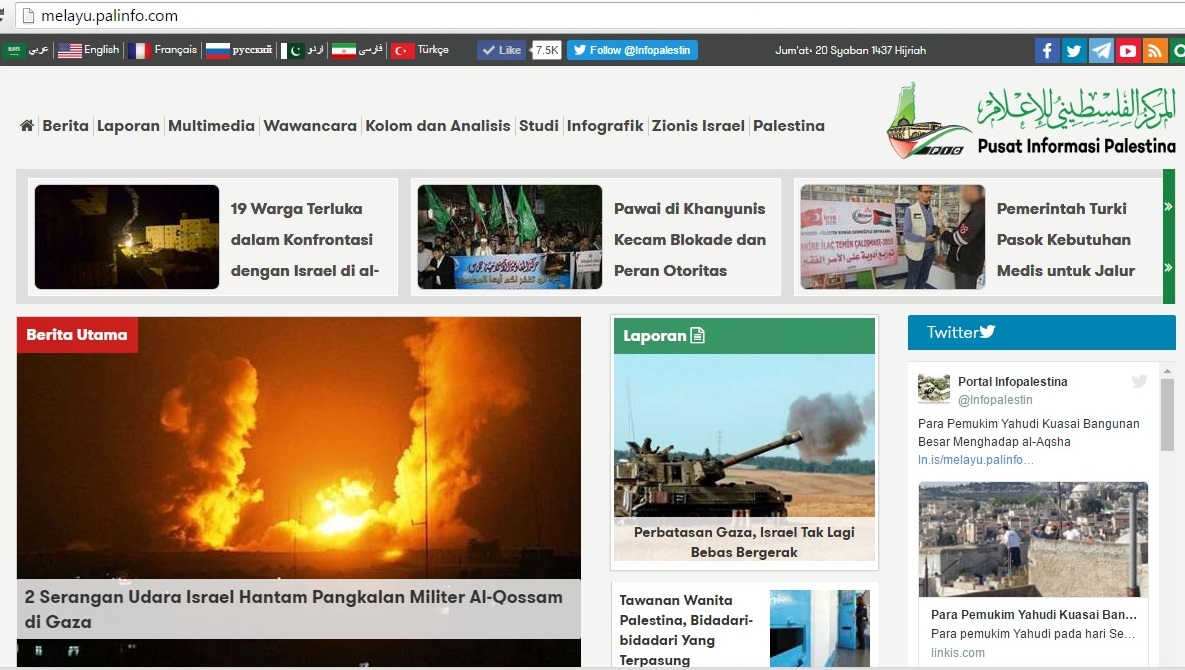Click the Berita Utama red label

tap(77, 335)
